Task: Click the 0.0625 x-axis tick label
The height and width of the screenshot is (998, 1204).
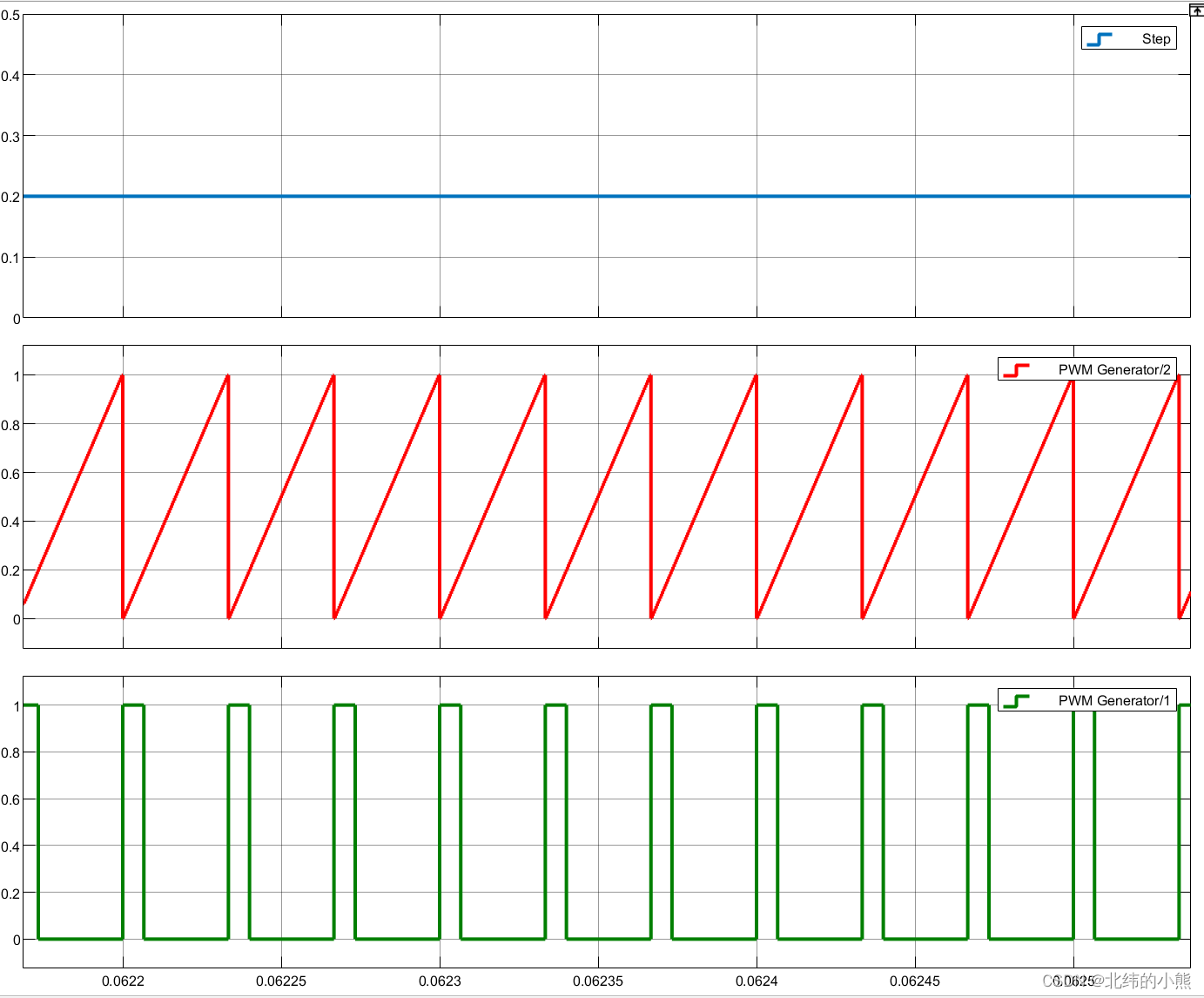Action: [x=1073, y=980]
